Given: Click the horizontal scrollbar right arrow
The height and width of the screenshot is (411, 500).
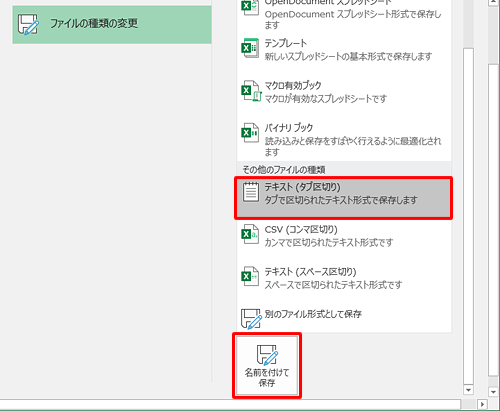Looking at the screenshot, I should coord(482,405).
